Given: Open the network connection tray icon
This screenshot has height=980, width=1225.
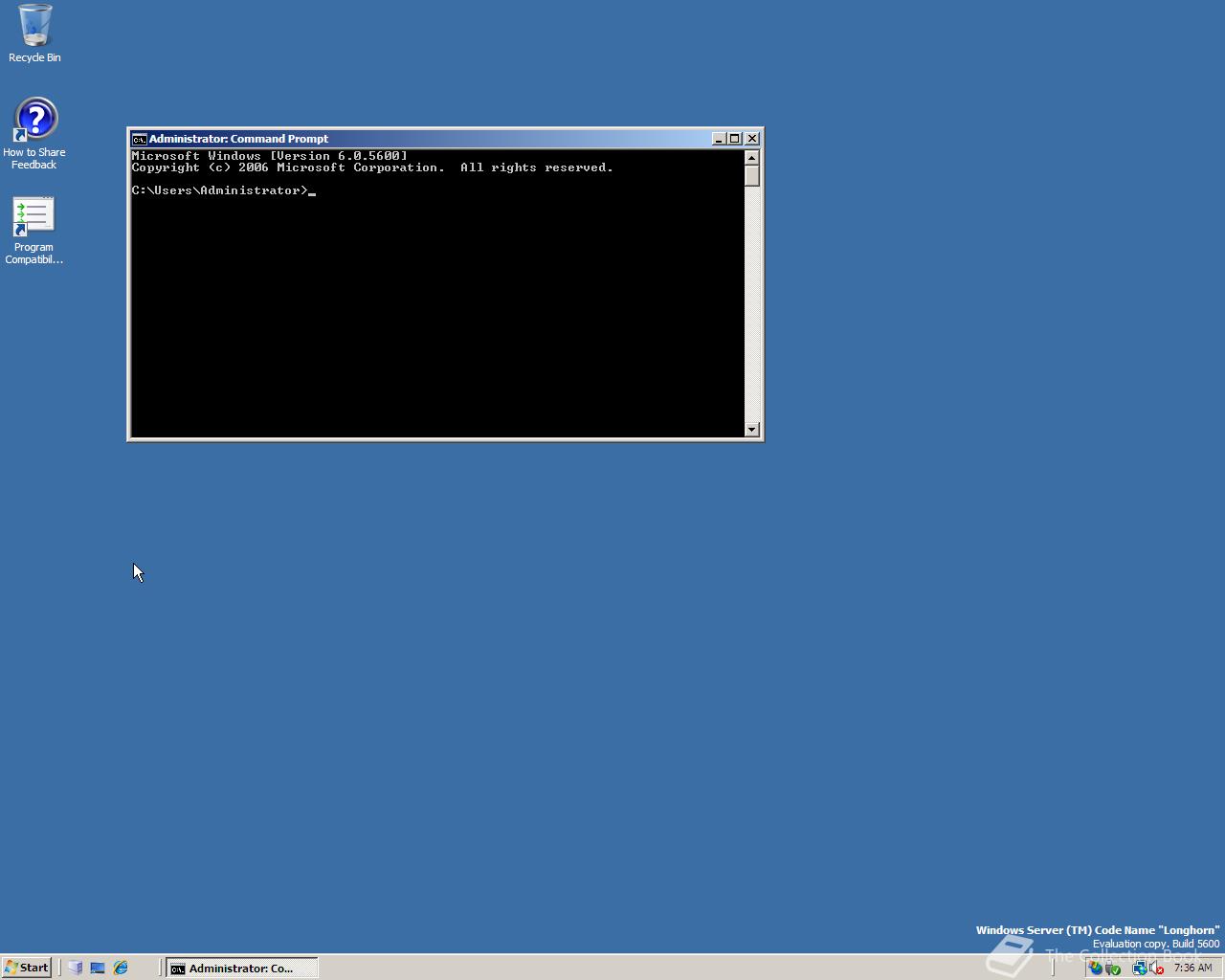Looking at the screenshot, I should click(x=1140, y=968).
